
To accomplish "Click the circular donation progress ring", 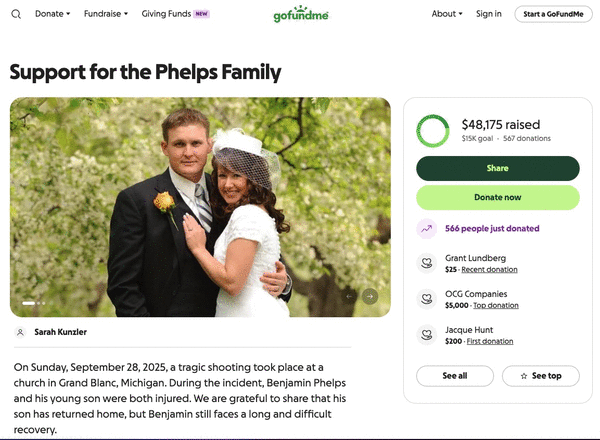I will (x=433, y=130).
